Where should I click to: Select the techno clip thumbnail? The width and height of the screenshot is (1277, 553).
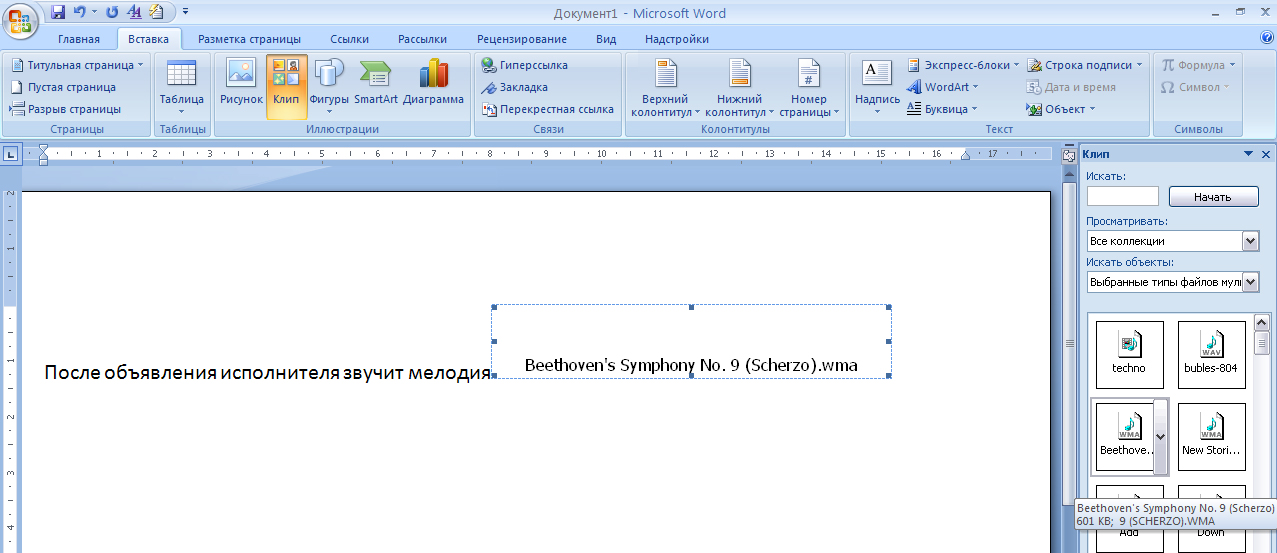1130,355
